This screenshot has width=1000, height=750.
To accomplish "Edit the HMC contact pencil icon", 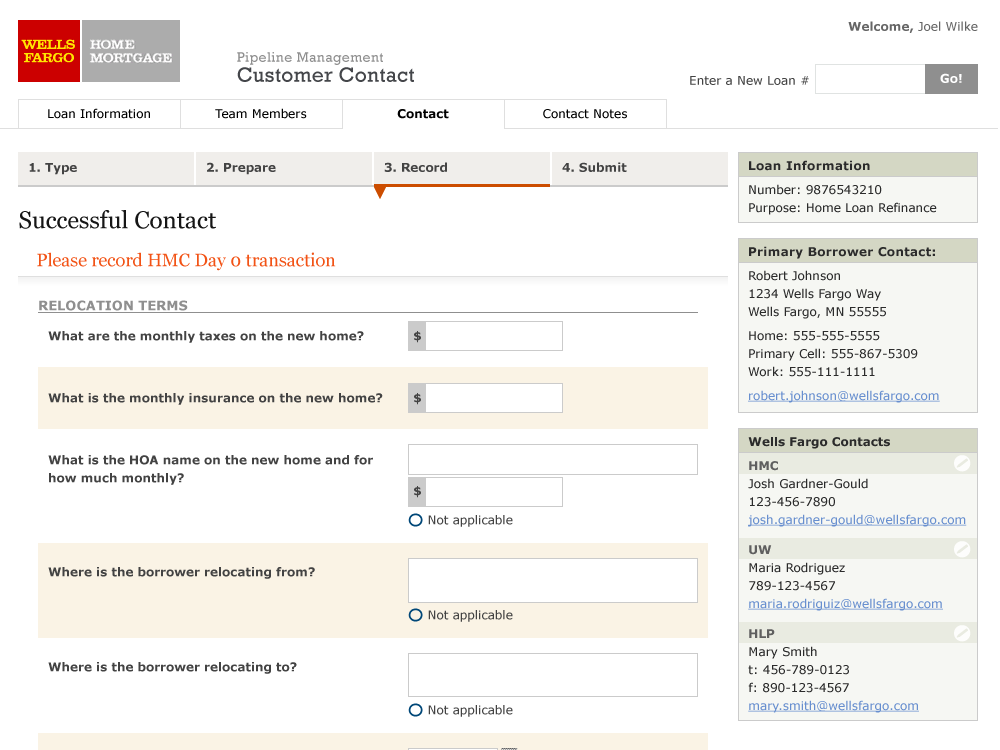I will coord(962,464).
